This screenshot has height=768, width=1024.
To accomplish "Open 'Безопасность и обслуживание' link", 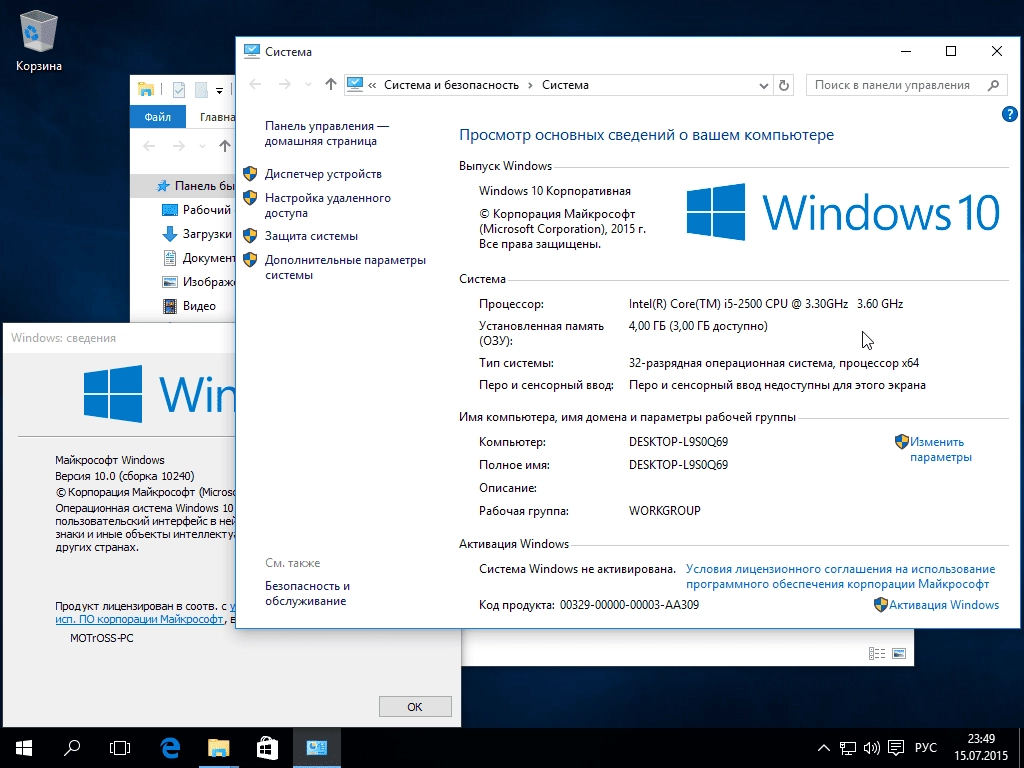I will (307, 593).
